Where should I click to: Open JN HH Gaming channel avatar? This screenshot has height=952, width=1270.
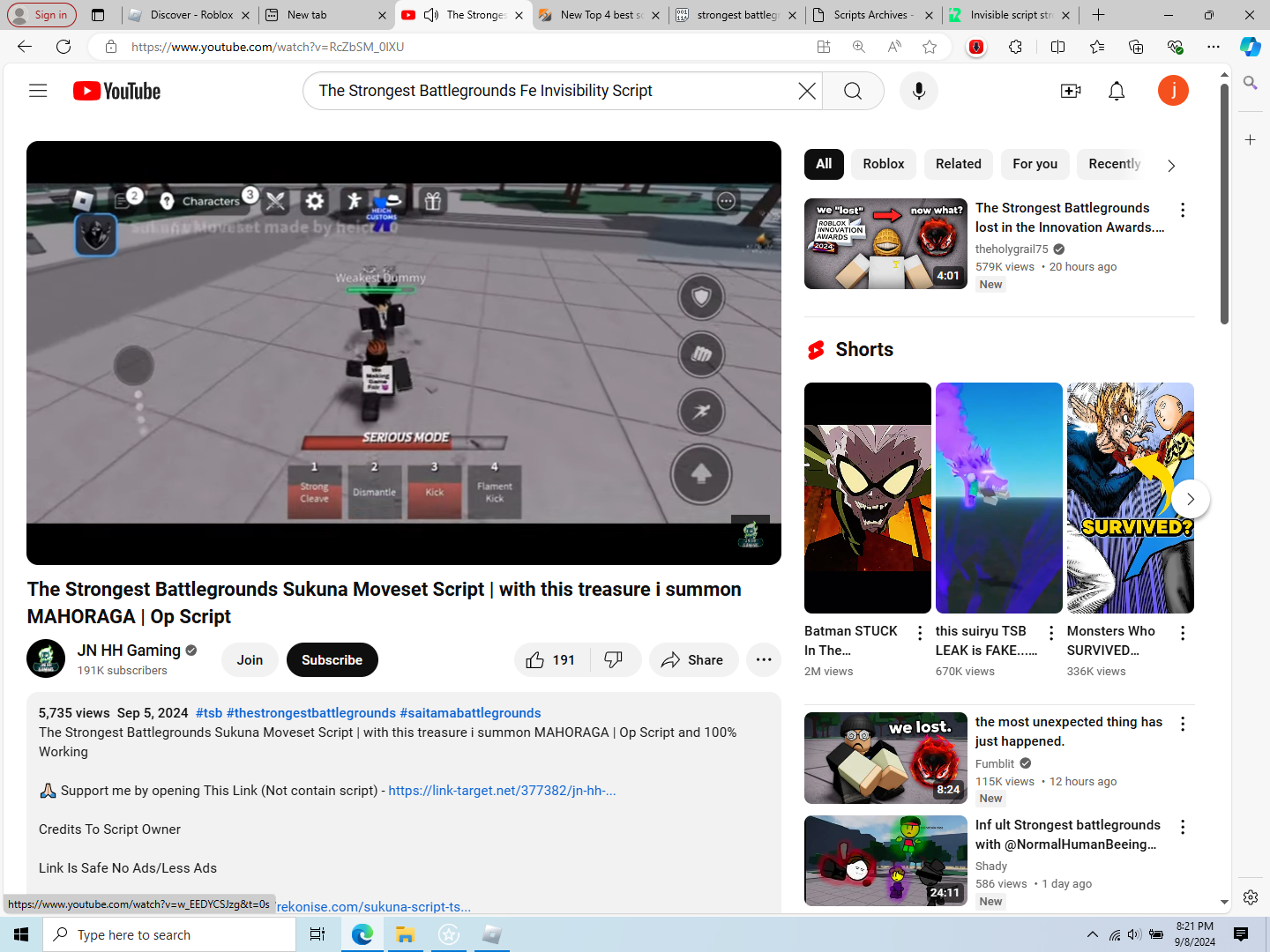coord(46,658)
